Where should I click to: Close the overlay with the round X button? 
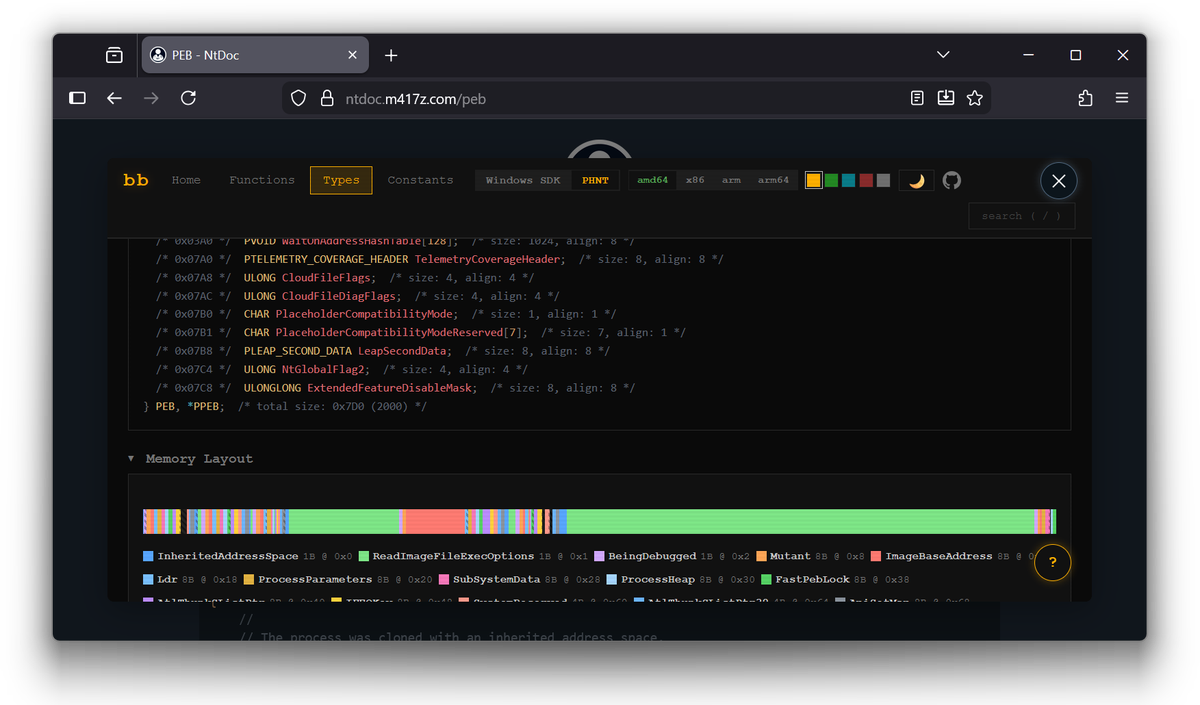(x=1059, y=181)
